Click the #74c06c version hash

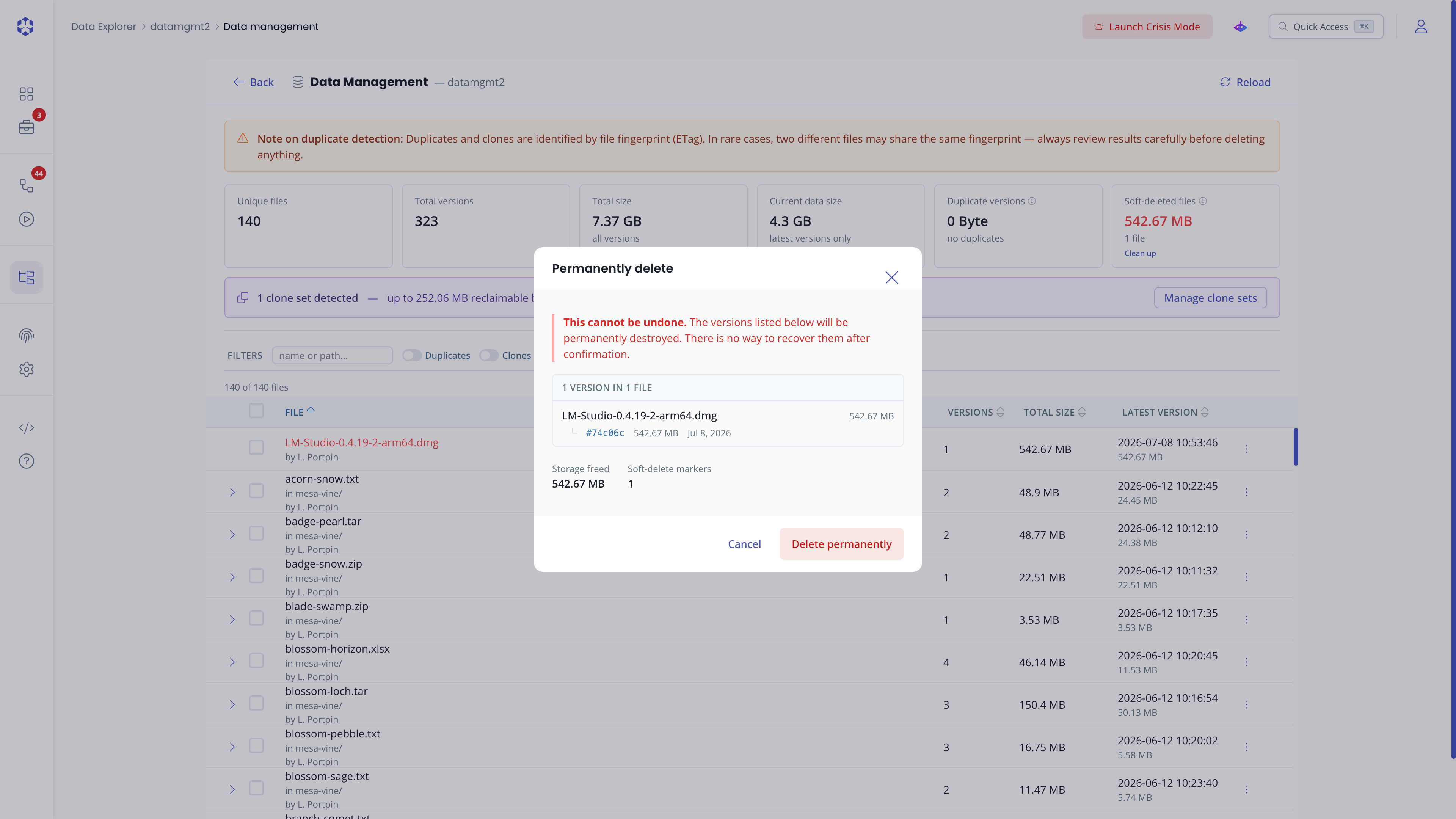click(605, 433)
